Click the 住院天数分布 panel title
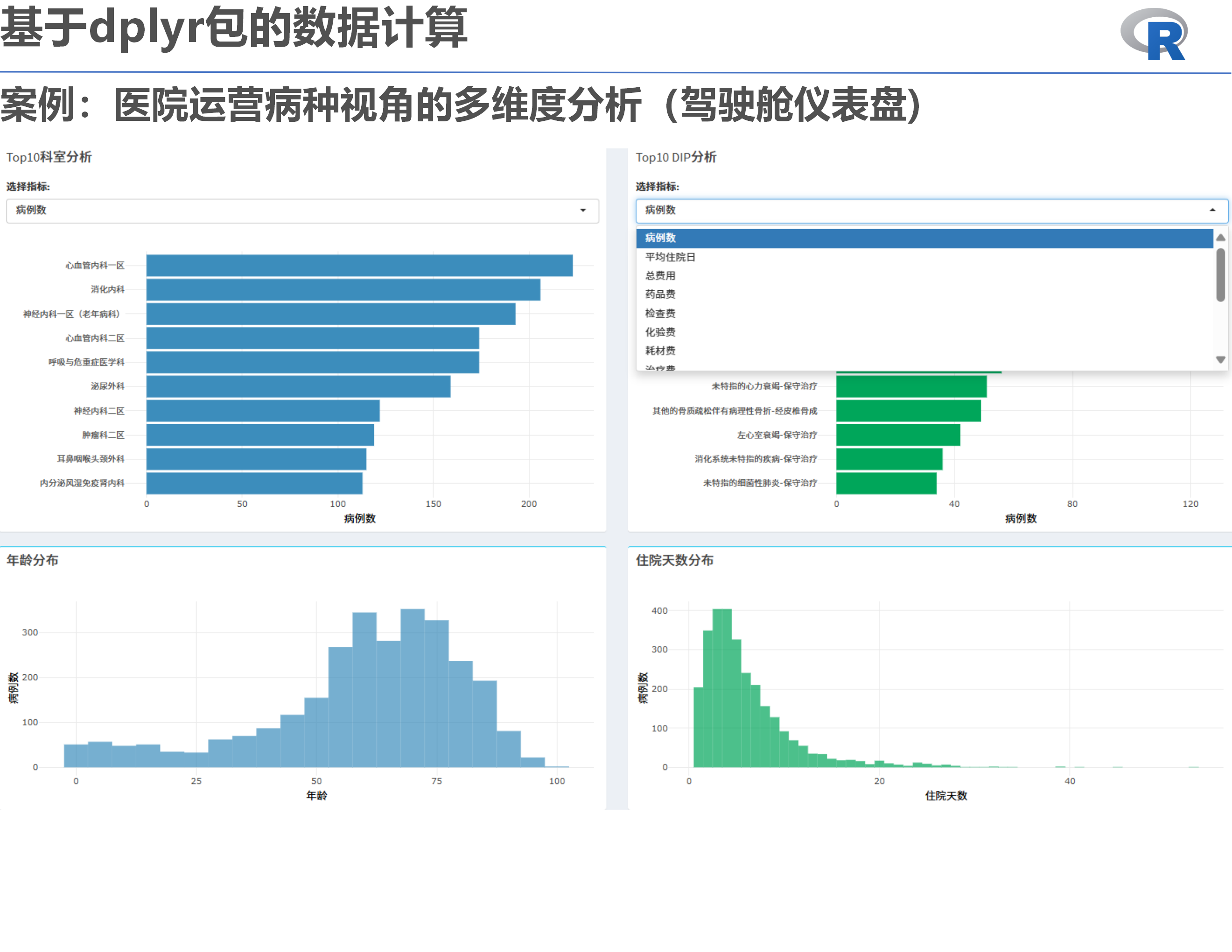The height and width of the screenshot is (952, 1232). (x=675, y=560)
